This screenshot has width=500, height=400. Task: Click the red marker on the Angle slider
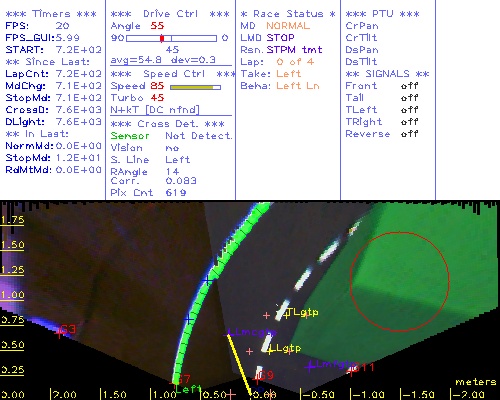point(162,38)
